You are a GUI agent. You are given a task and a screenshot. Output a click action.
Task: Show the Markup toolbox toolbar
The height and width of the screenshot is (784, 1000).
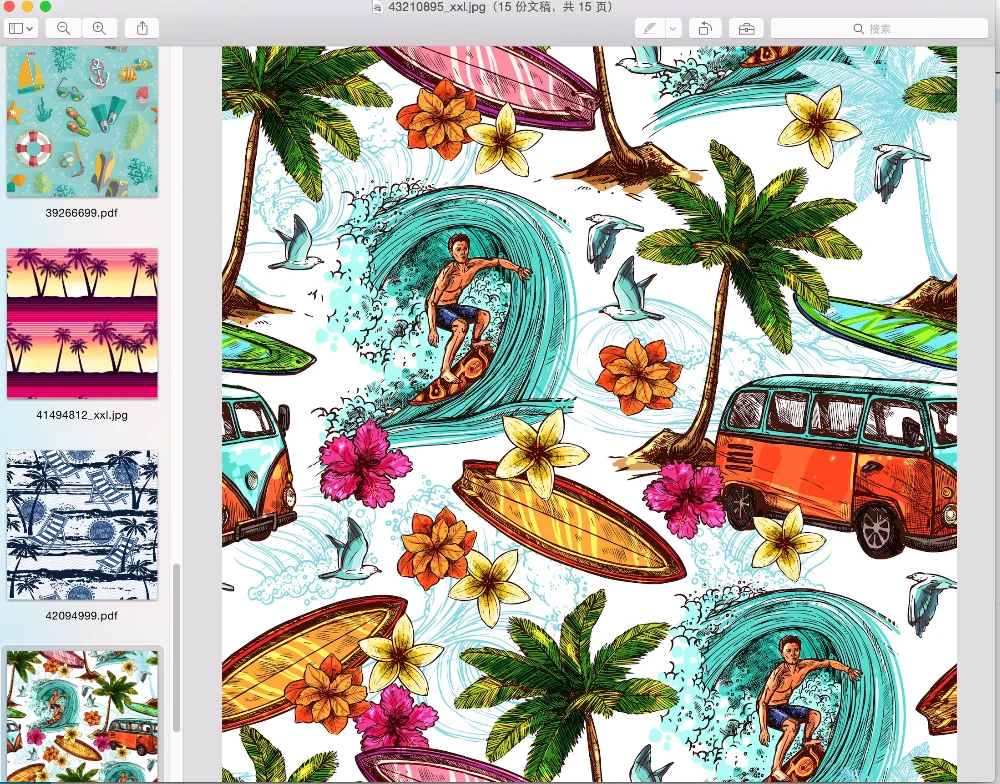point(745,29)
